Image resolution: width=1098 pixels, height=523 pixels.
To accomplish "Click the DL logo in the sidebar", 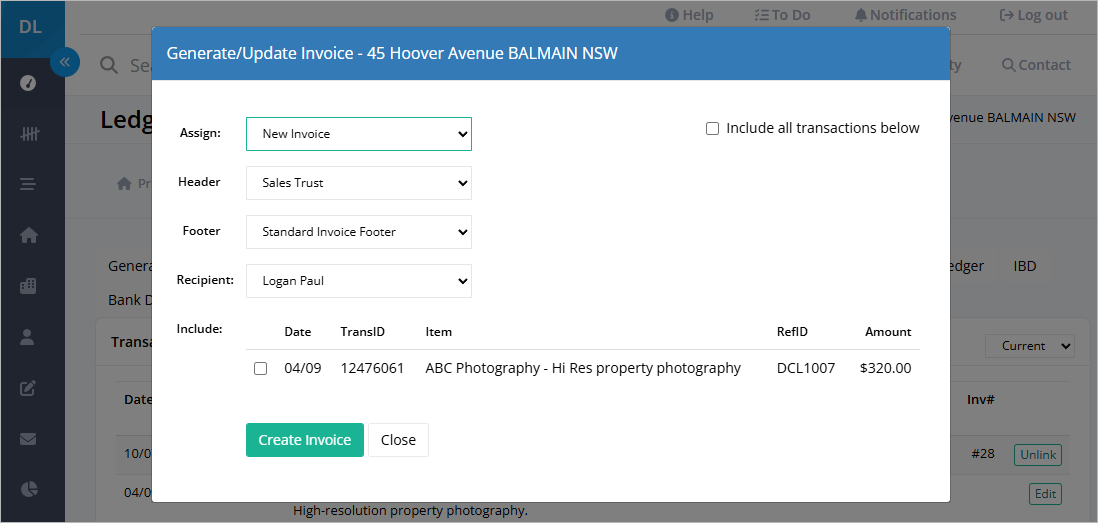I will pyautogui.click(x=30, y=28).
